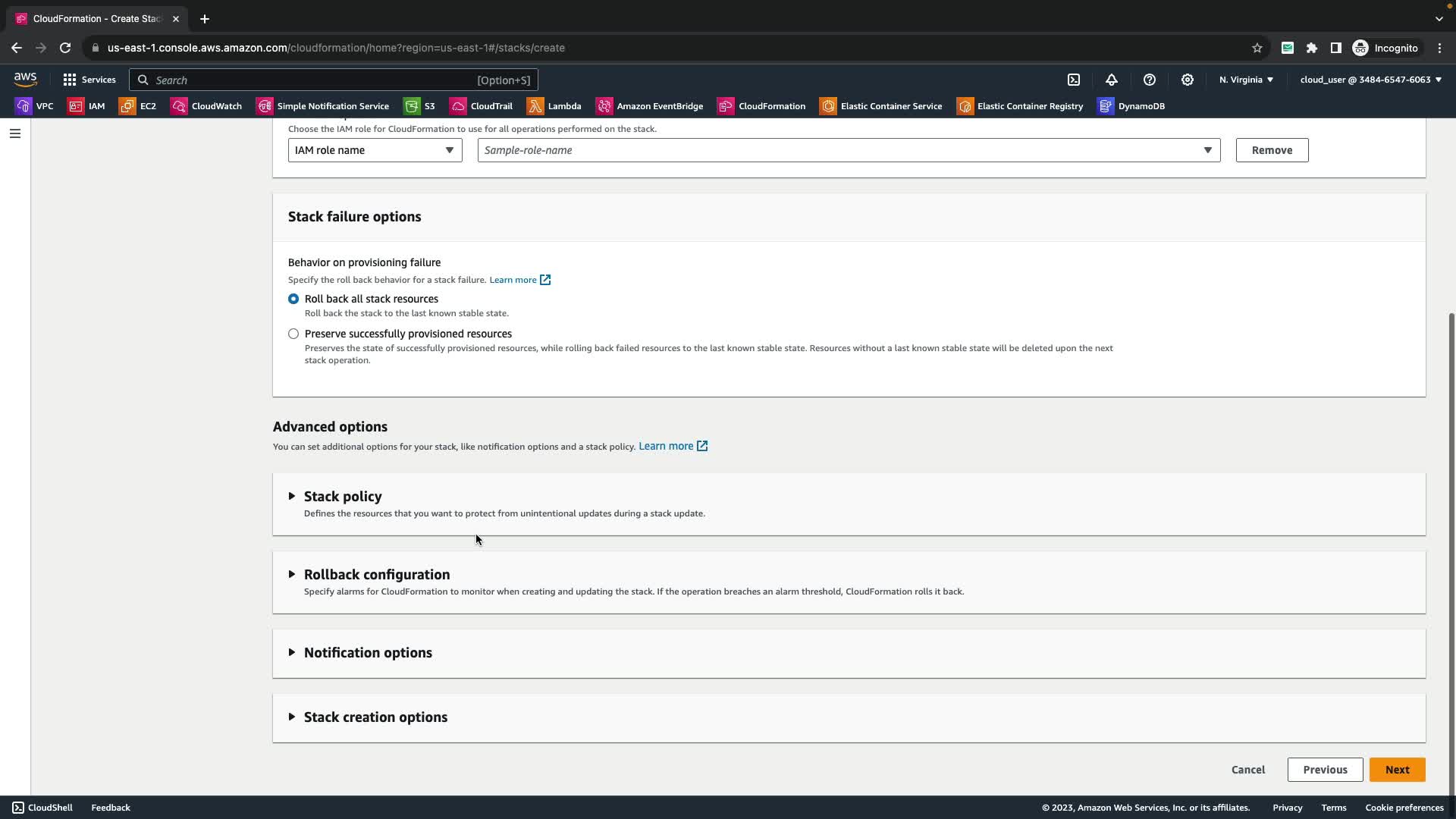
Task: Open CloudShell icon in top navigation
Action: point(1074,80)
